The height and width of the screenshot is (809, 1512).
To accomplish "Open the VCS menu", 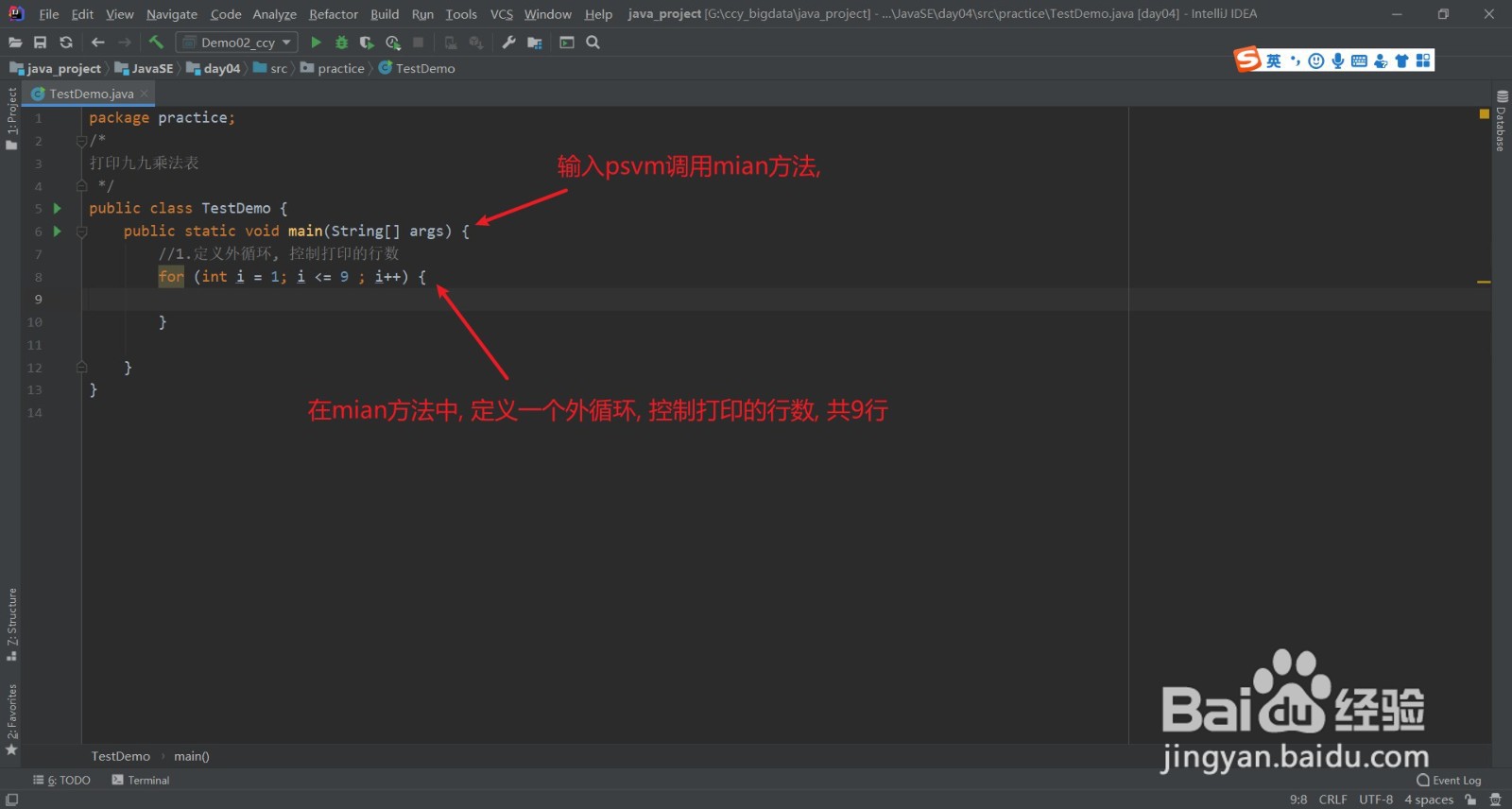I will pyautogui.click(x=502, y=14).
